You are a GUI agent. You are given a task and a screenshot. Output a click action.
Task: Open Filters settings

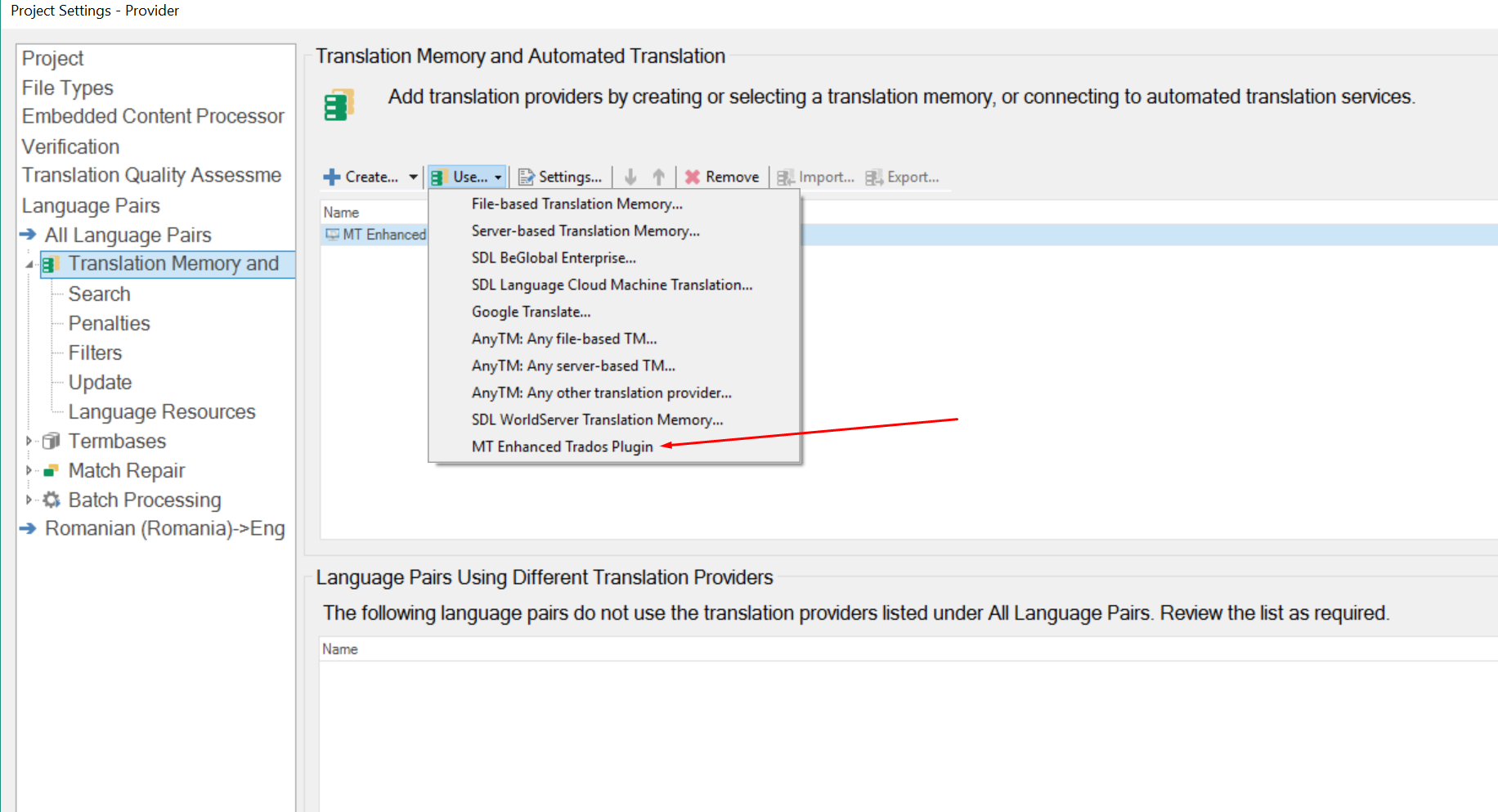pyautogui.click(x=95, y=352)
